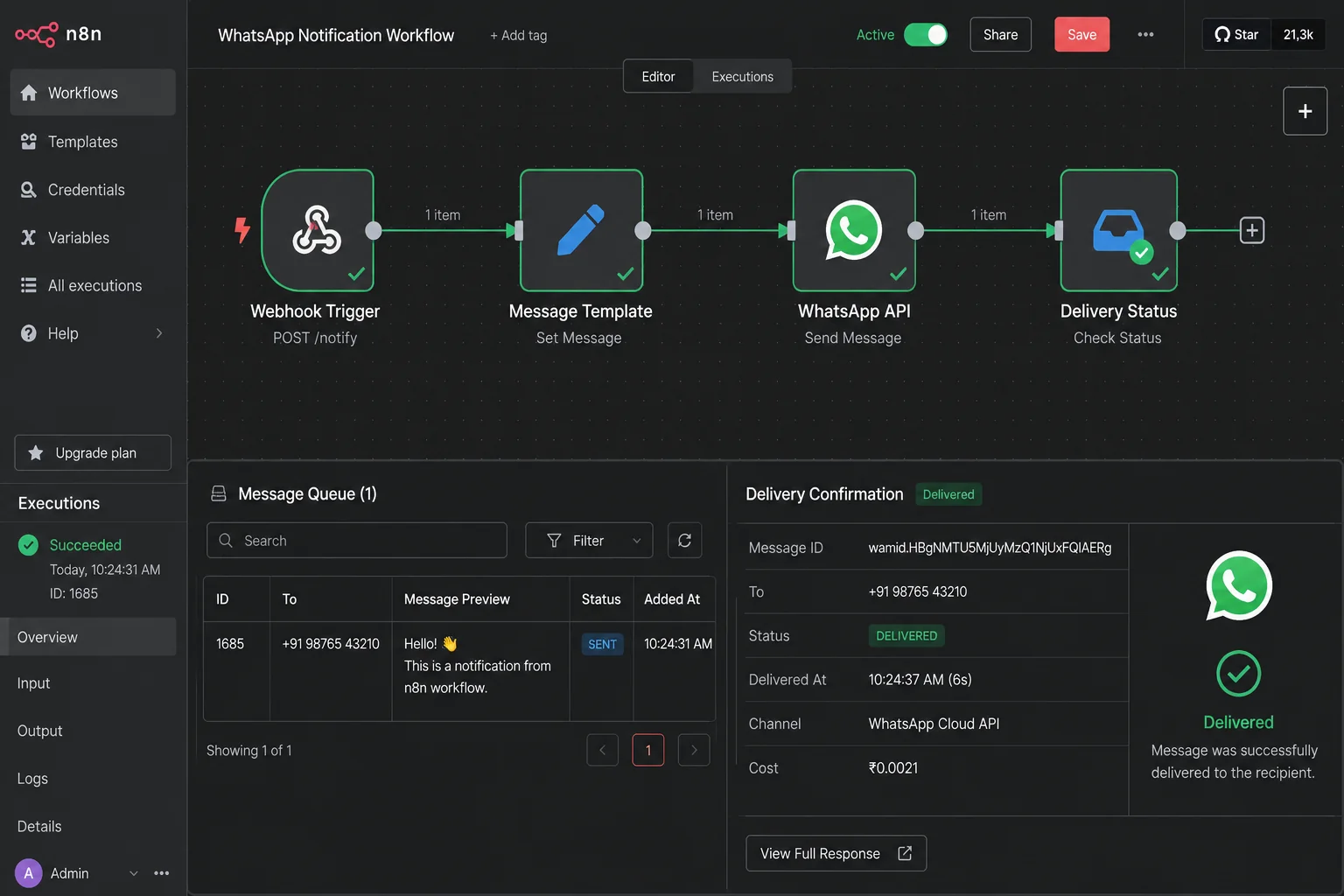Select the Output execution tab
The width and height of the screenshot is (1344, 896).
[40, 731]
